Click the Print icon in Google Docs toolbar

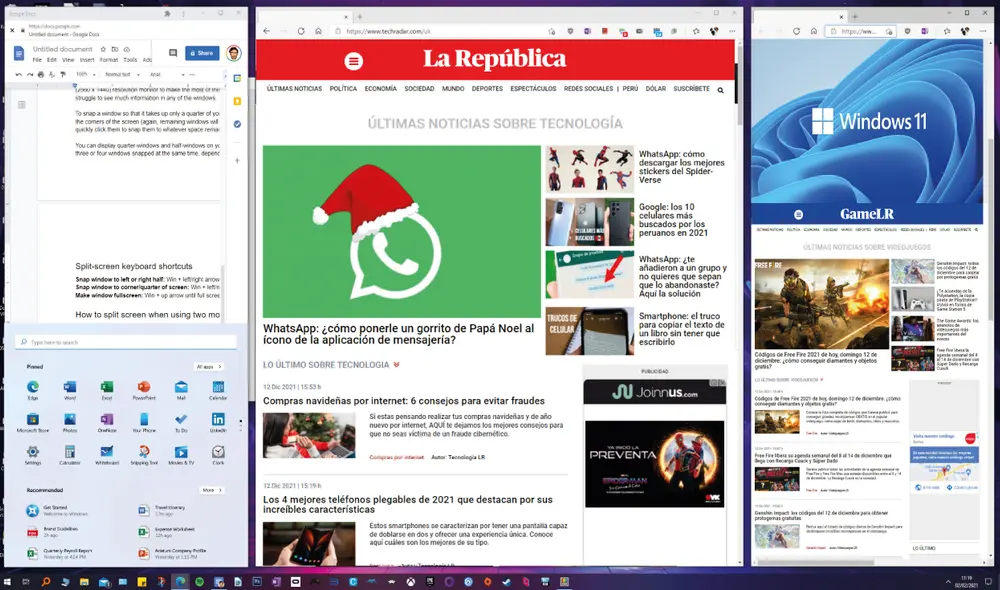click(x=40, y=74)
